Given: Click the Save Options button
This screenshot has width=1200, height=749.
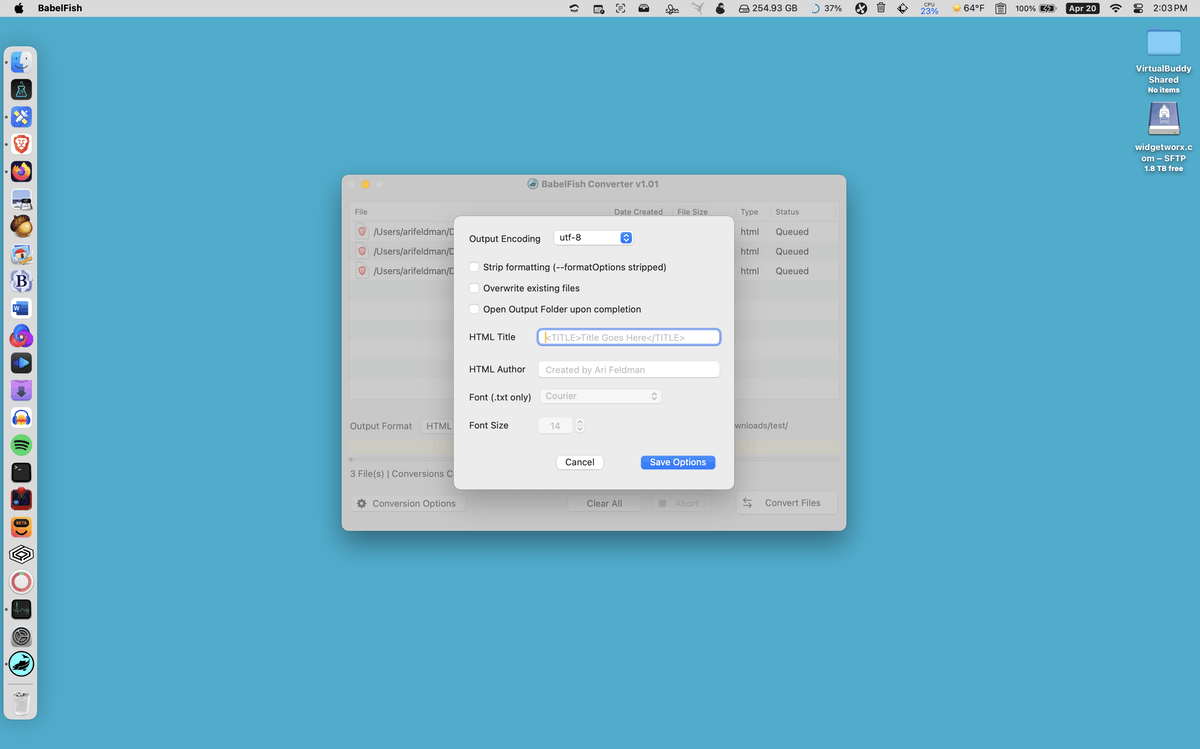Looking at the screenshot, I should pyautogui.click(x=678, y=462).
